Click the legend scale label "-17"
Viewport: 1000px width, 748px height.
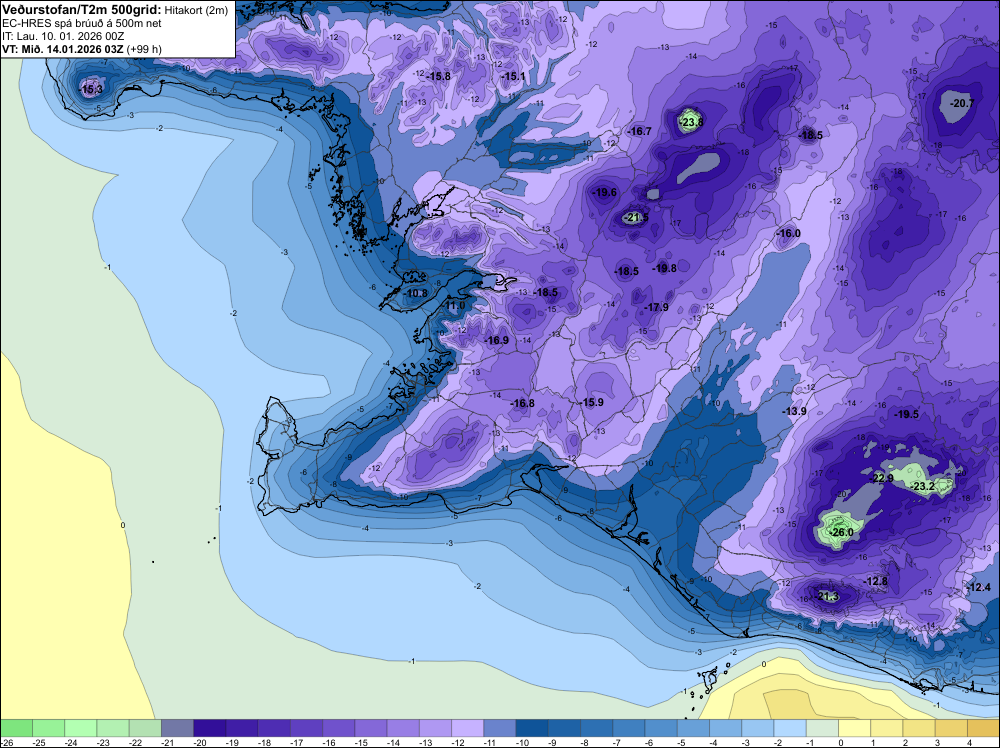[297, 742]
